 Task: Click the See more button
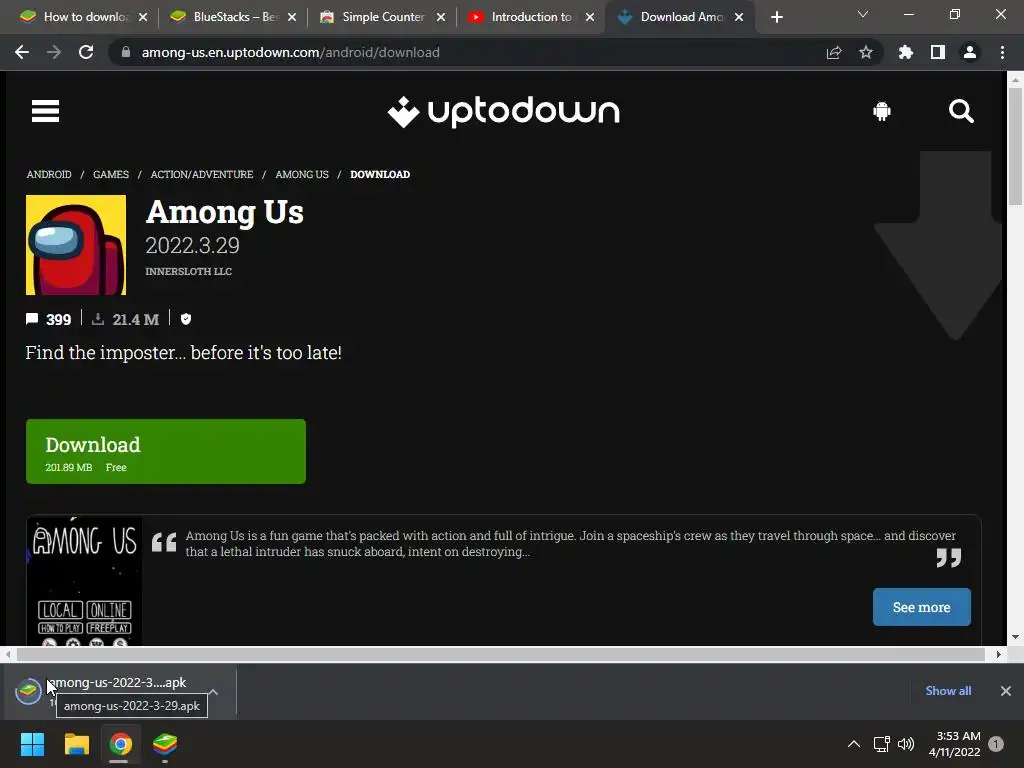pyautogui.click(x=921, y=607)
